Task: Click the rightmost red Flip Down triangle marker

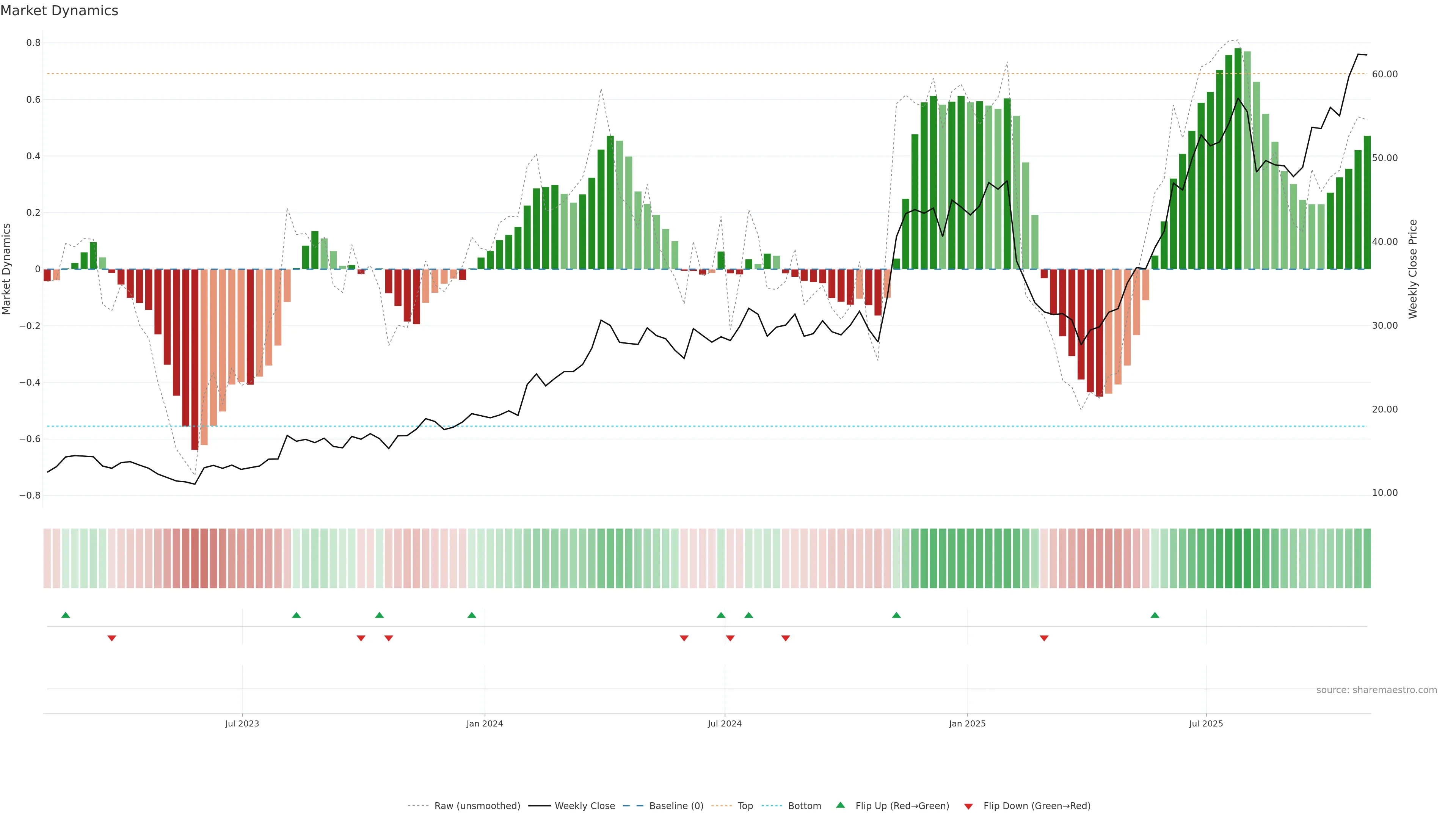Action: [x=1044, y=638]
